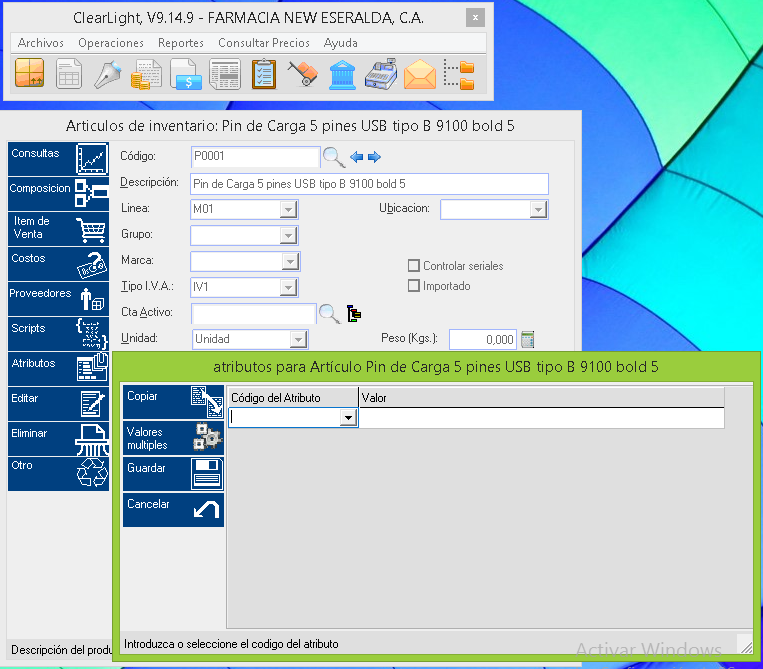Viewport: 763px width, 669px height.
Task: Click magnifier search icon beside Código
Action: pyautogui.click(x=333, y=157)
